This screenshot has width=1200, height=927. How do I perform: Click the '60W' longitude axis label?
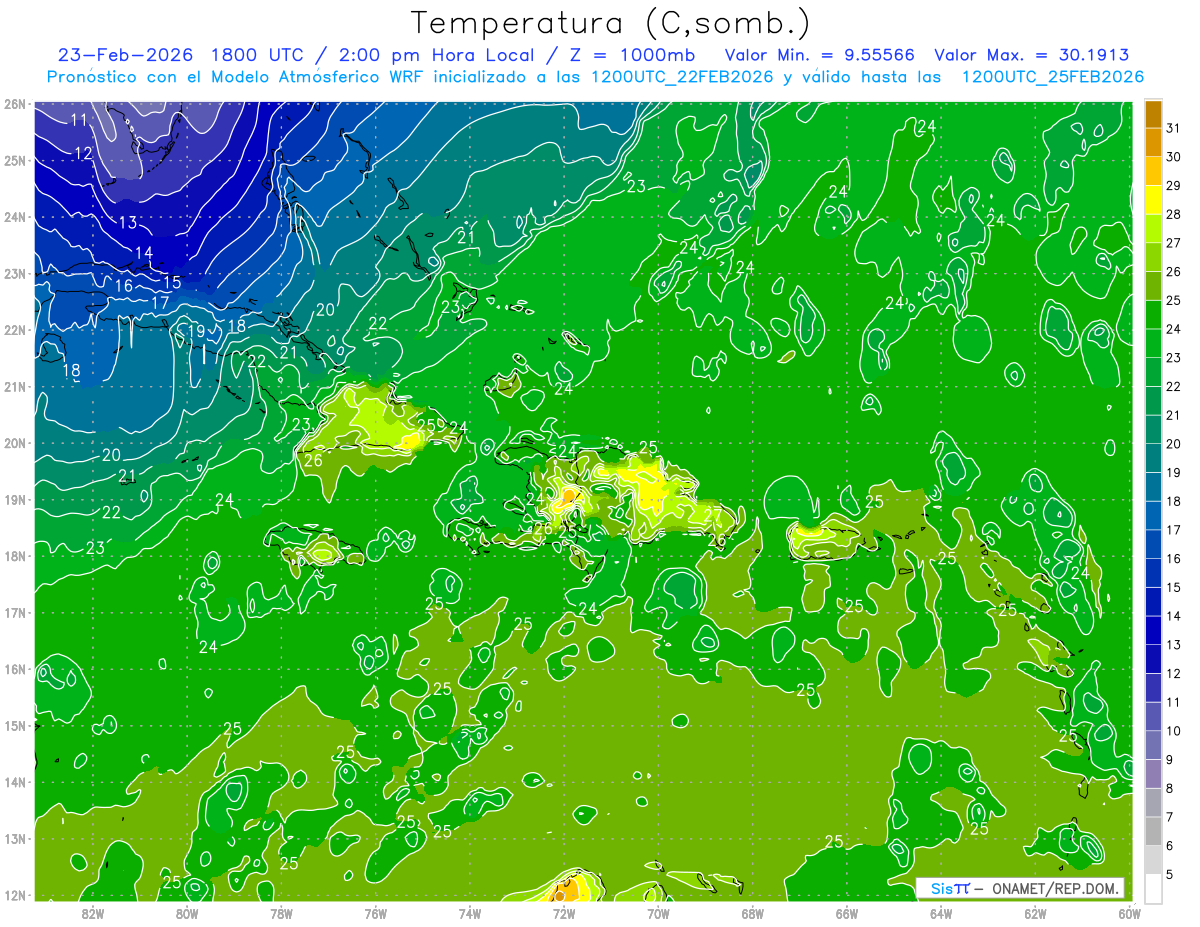pyautogui.click(x=1129, y=912)
